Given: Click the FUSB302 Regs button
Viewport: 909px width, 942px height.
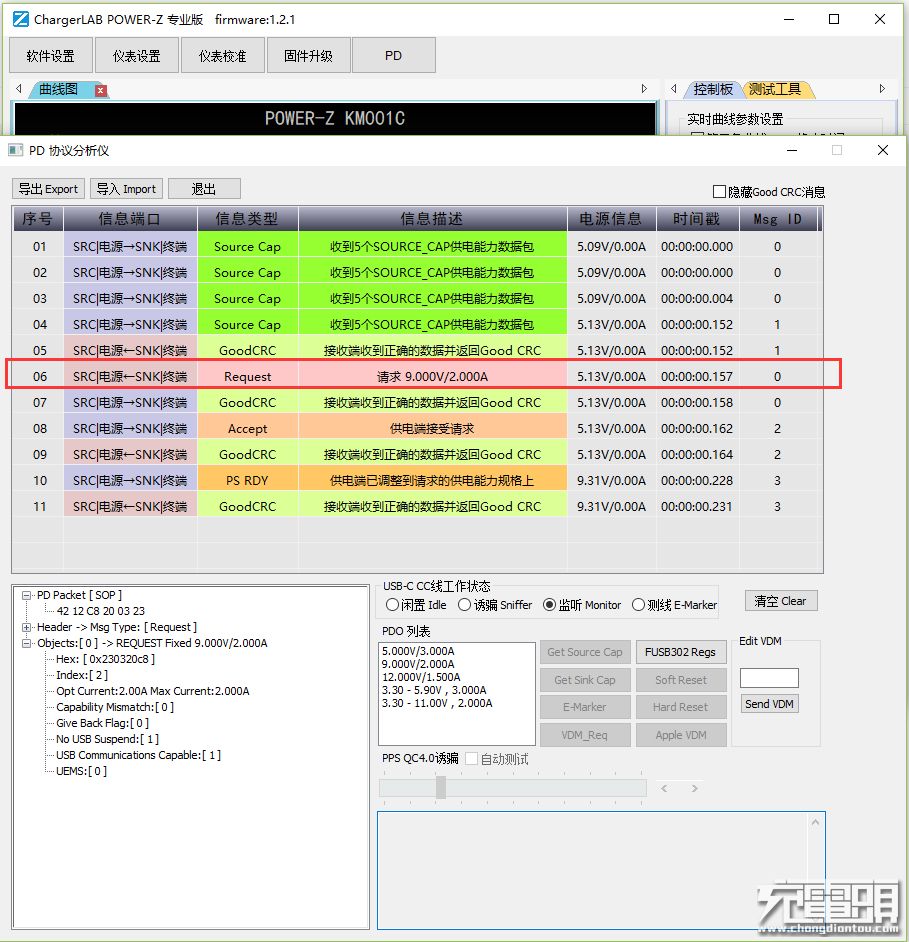Looking at the screenshot, I should (x=681, y=652).
